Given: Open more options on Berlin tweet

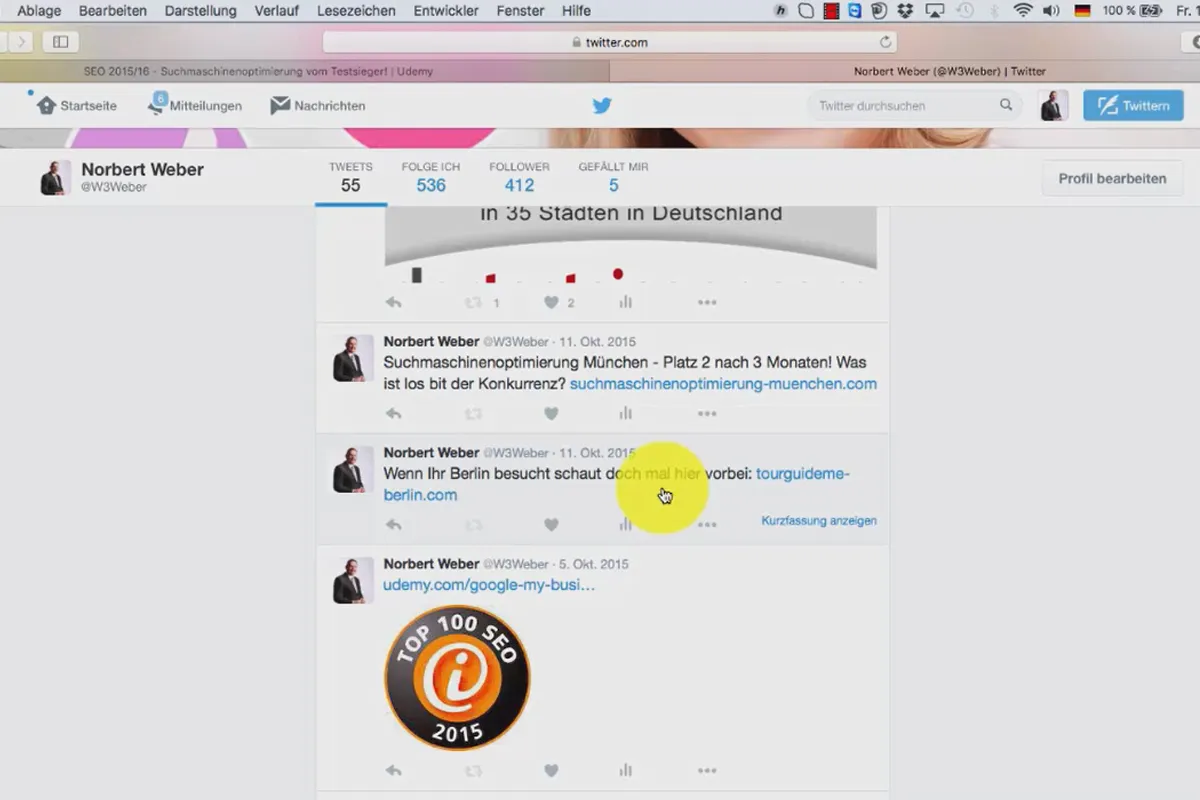Looking at the screenshot, I should [x=707, y=524].
